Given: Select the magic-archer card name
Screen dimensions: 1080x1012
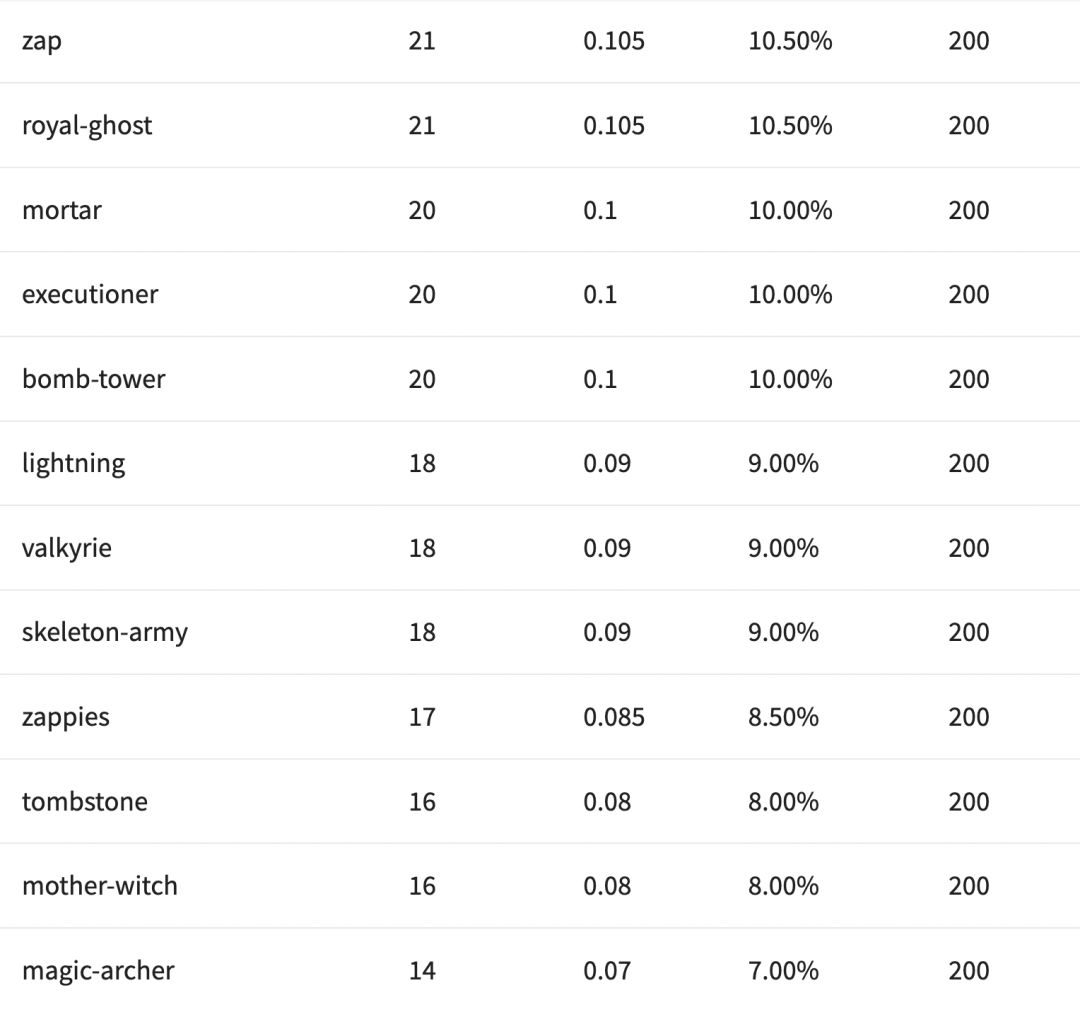Looking at the screenshot, I should pyautogui.click(x=98, y=970).
